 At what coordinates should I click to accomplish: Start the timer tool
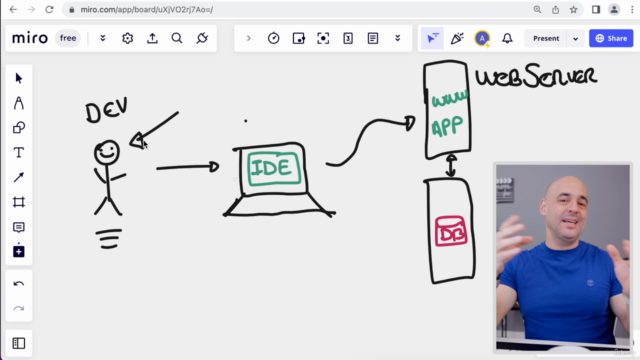(273, 38)
